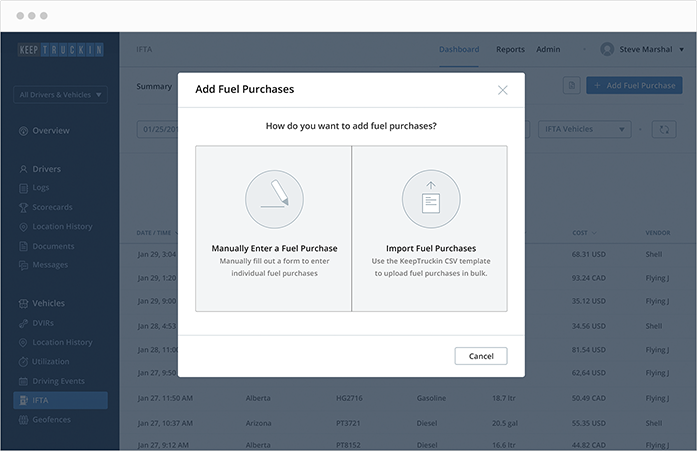The image size is (697, 451).
Task: Click 20.5 gal volume cell
Action: tap(505, 423)
